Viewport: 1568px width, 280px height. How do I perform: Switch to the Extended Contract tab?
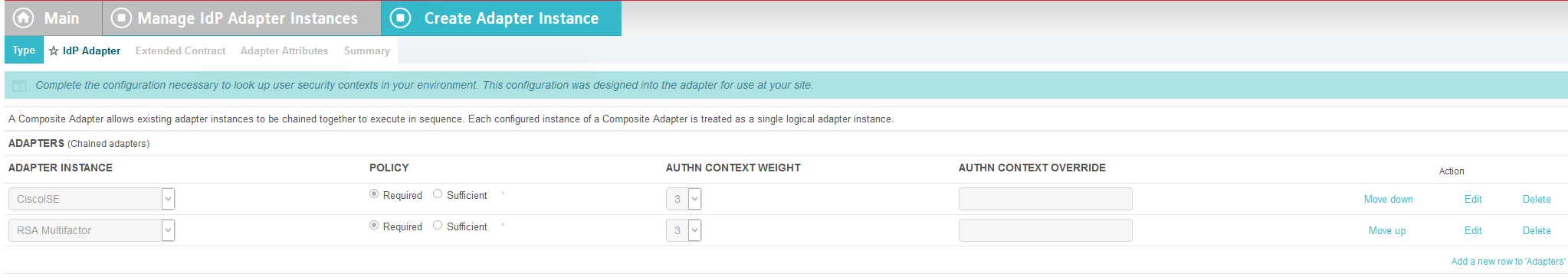click(x=180, y=50)
